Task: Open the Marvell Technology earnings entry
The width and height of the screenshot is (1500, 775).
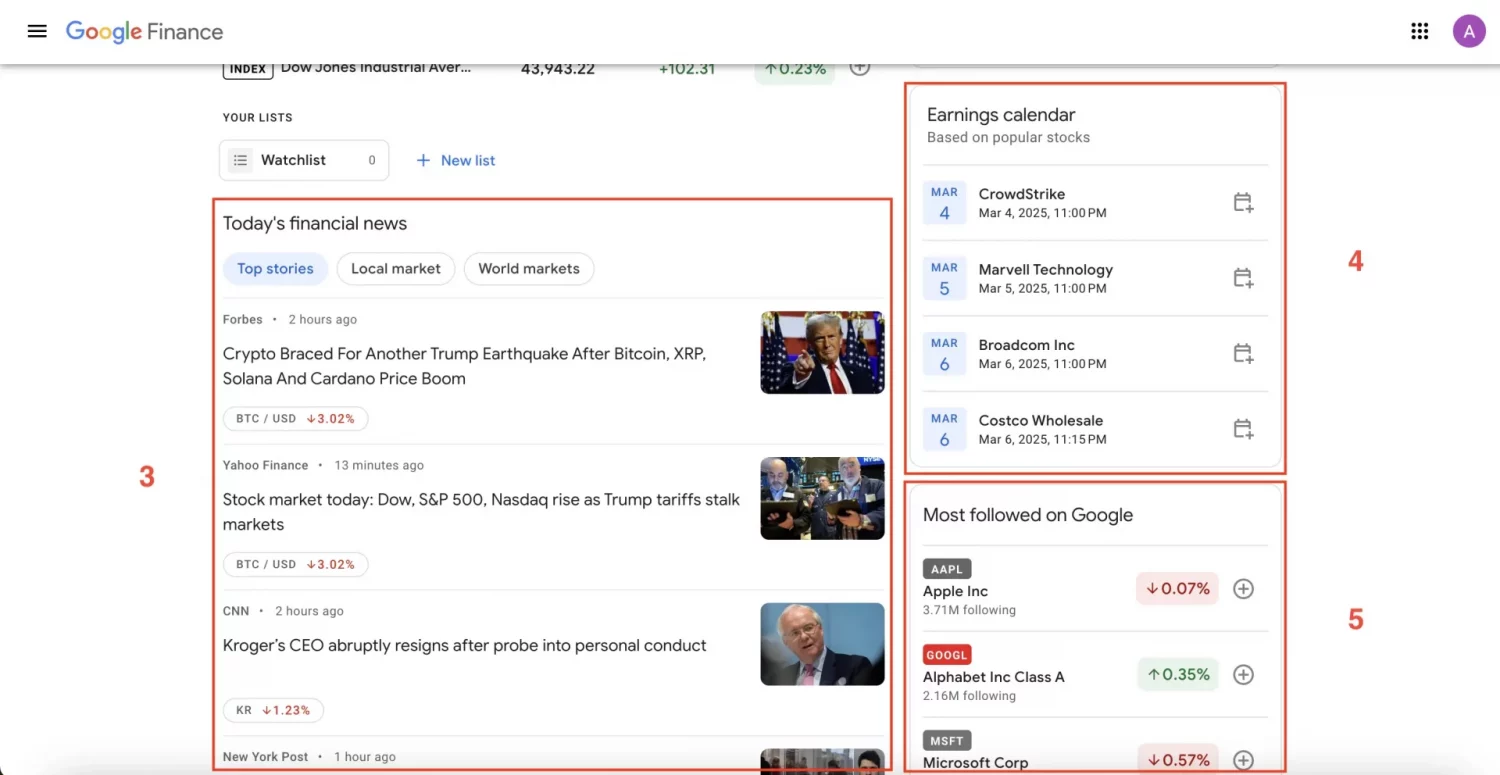Action: [1095, 278]
